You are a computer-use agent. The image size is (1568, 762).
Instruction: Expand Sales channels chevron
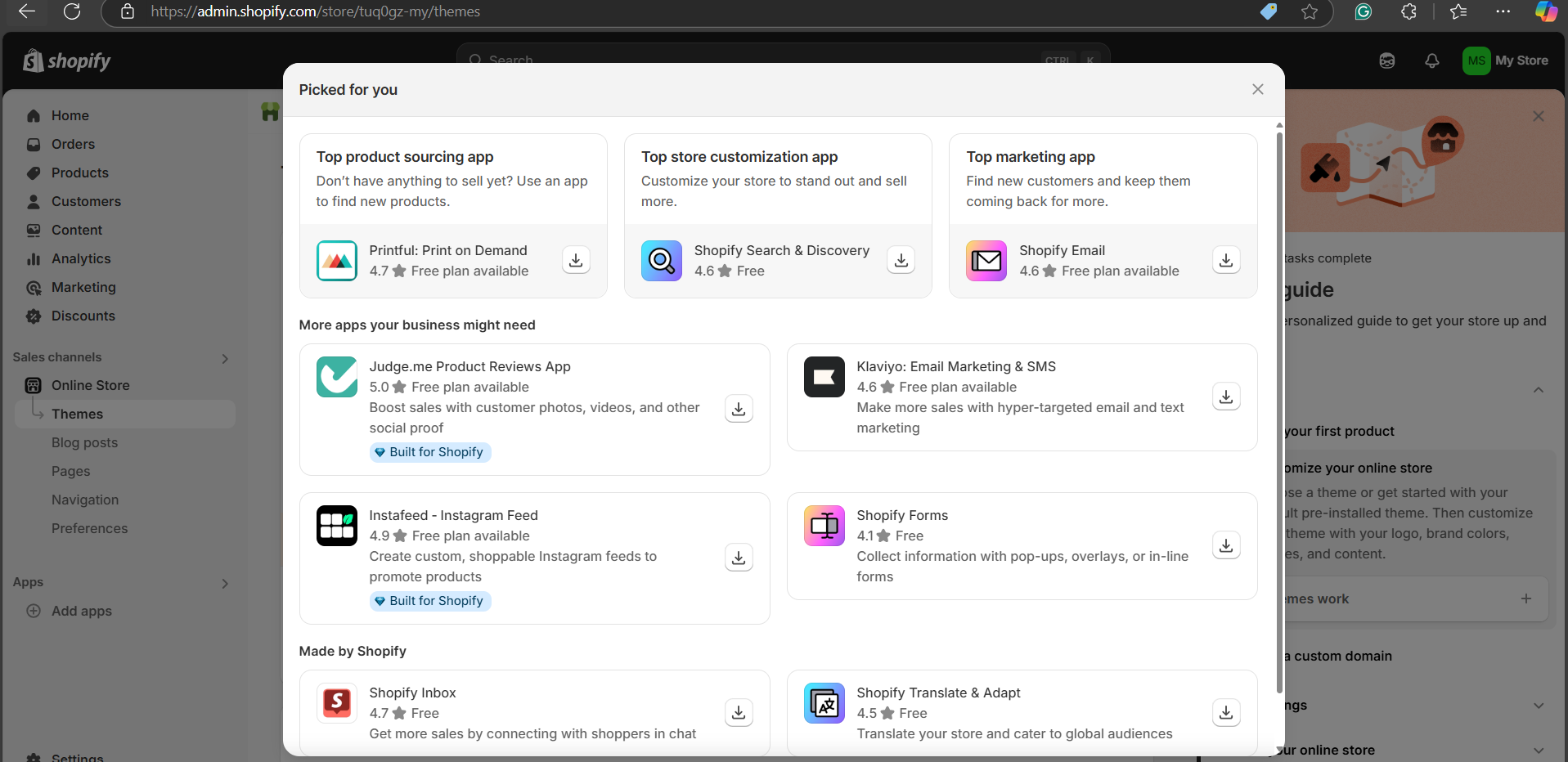225,358
